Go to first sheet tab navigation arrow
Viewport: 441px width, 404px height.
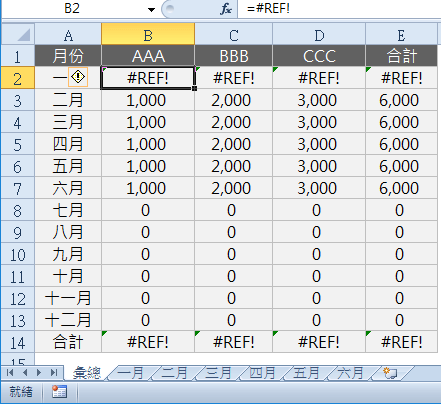point(10,373)
